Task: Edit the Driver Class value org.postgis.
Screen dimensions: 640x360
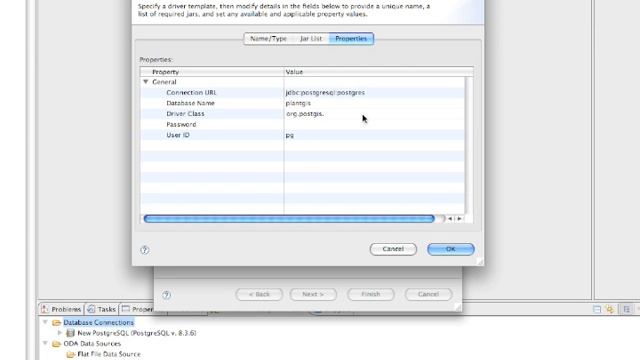Action: coord(304,114)
